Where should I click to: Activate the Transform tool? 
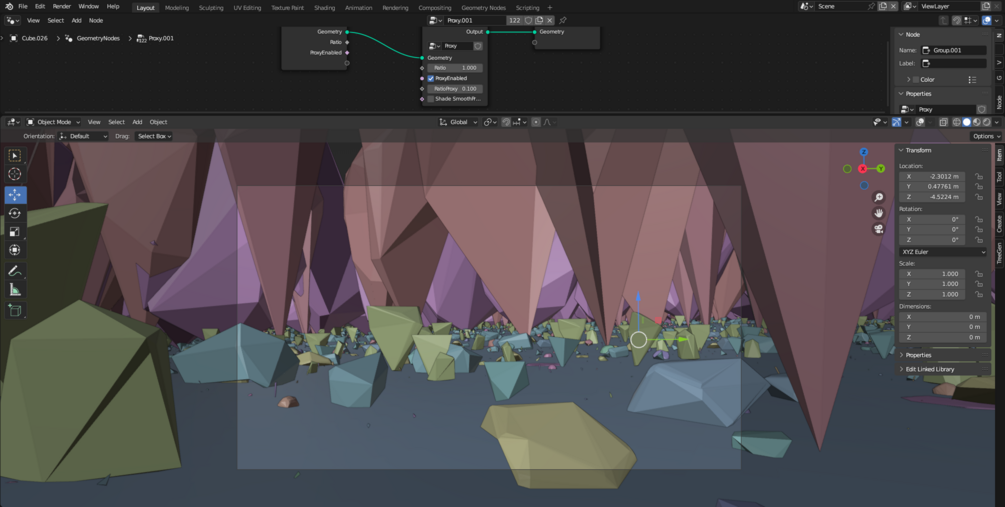pyautogui.click(x=15, y=250)
